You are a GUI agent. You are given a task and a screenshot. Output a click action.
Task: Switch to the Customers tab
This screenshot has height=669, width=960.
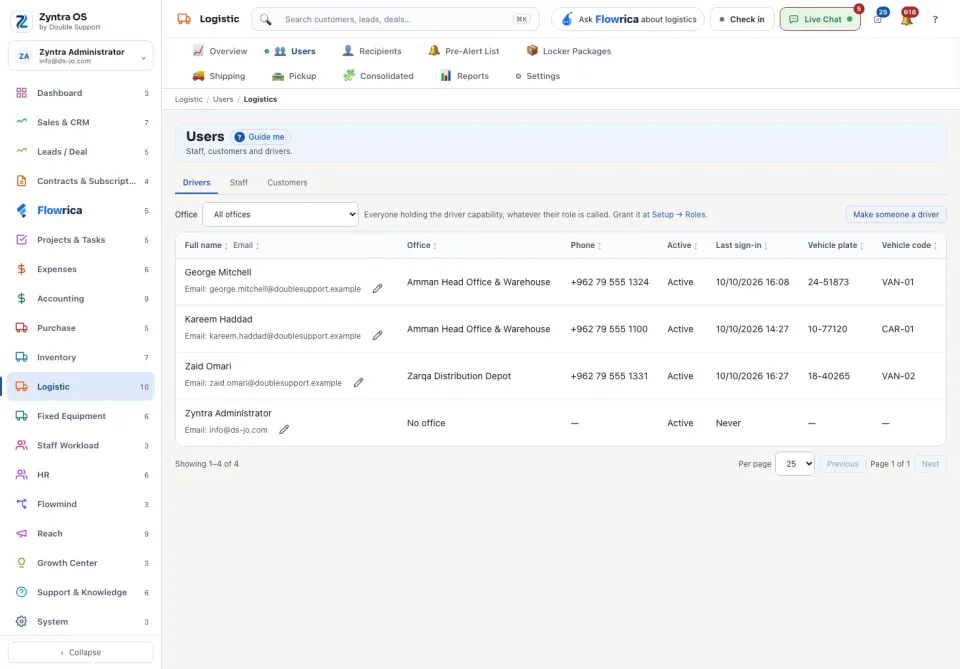287,182
